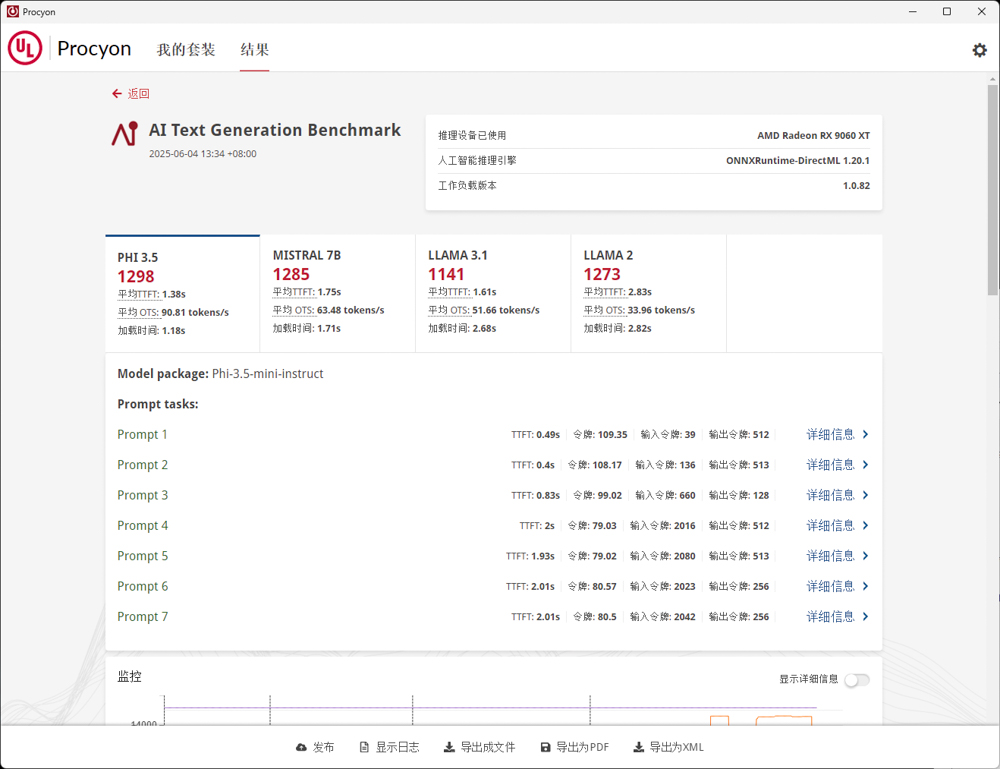The width and height of the screenshot is (1000, 769).
Task: Click the PHI 3.5 score 1298
Action: (x=136, y=276)
